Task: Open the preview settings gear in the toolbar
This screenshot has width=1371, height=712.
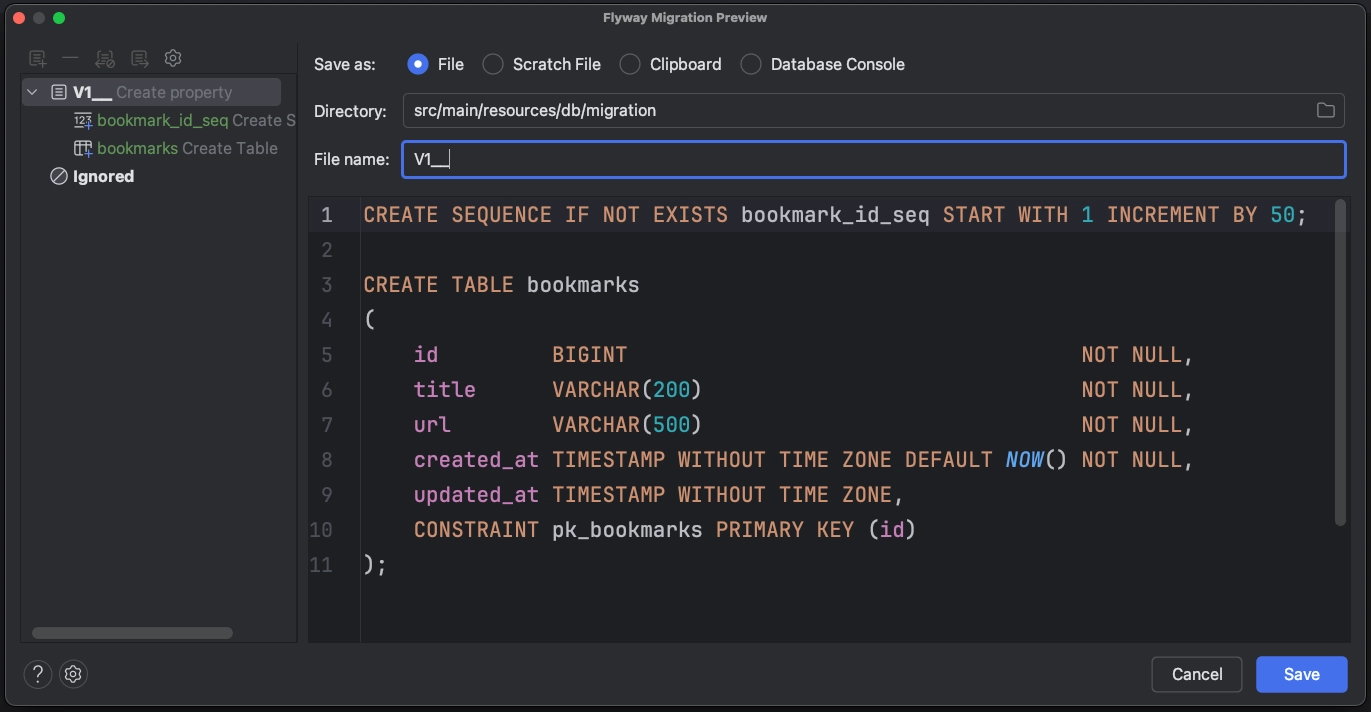Action: [x=172, y=58]
